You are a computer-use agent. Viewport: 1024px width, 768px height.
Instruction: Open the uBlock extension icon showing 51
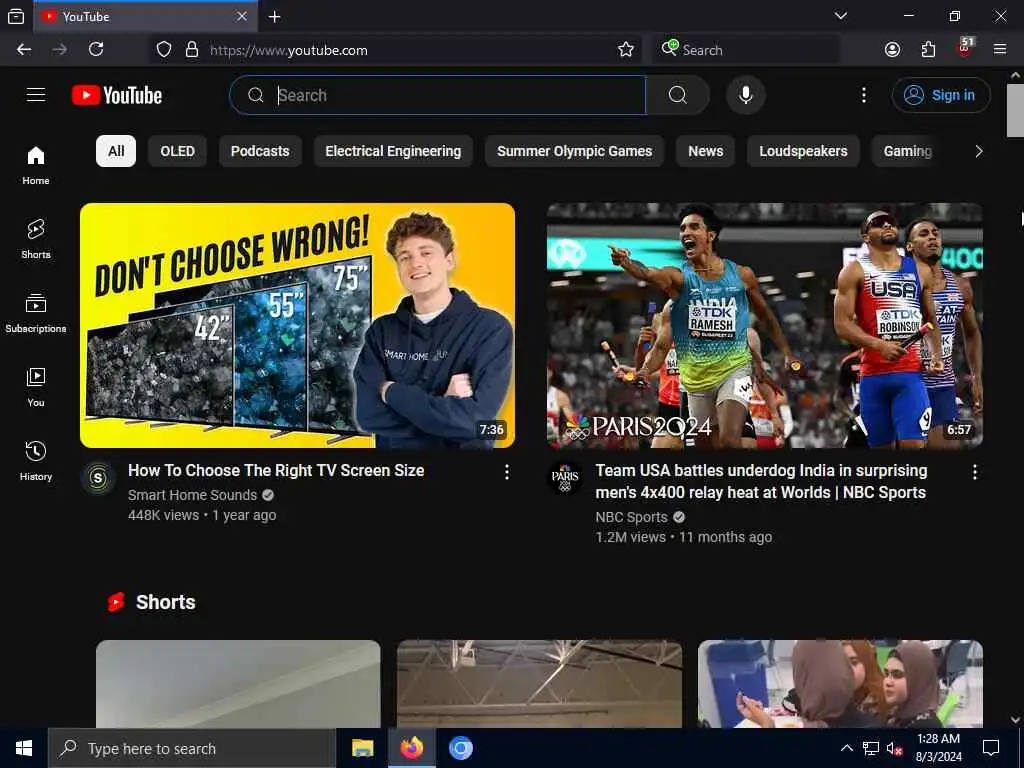965,48
